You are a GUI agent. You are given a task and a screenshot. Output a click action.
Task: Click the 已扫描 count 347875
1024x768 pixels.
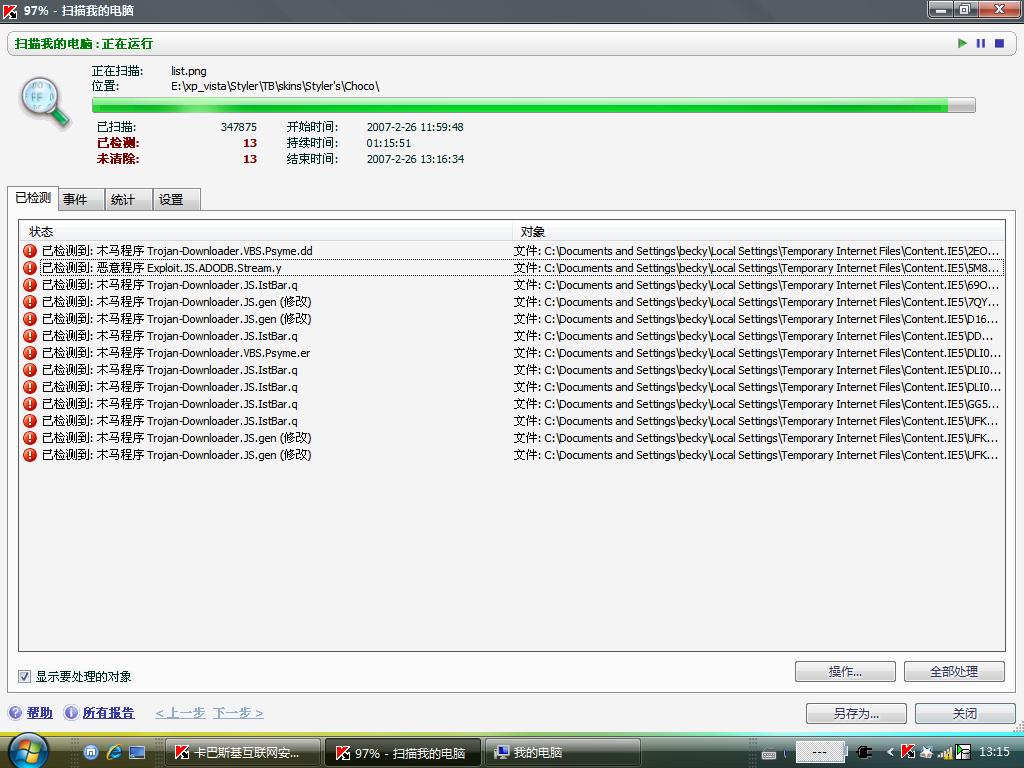pos(238,127)
